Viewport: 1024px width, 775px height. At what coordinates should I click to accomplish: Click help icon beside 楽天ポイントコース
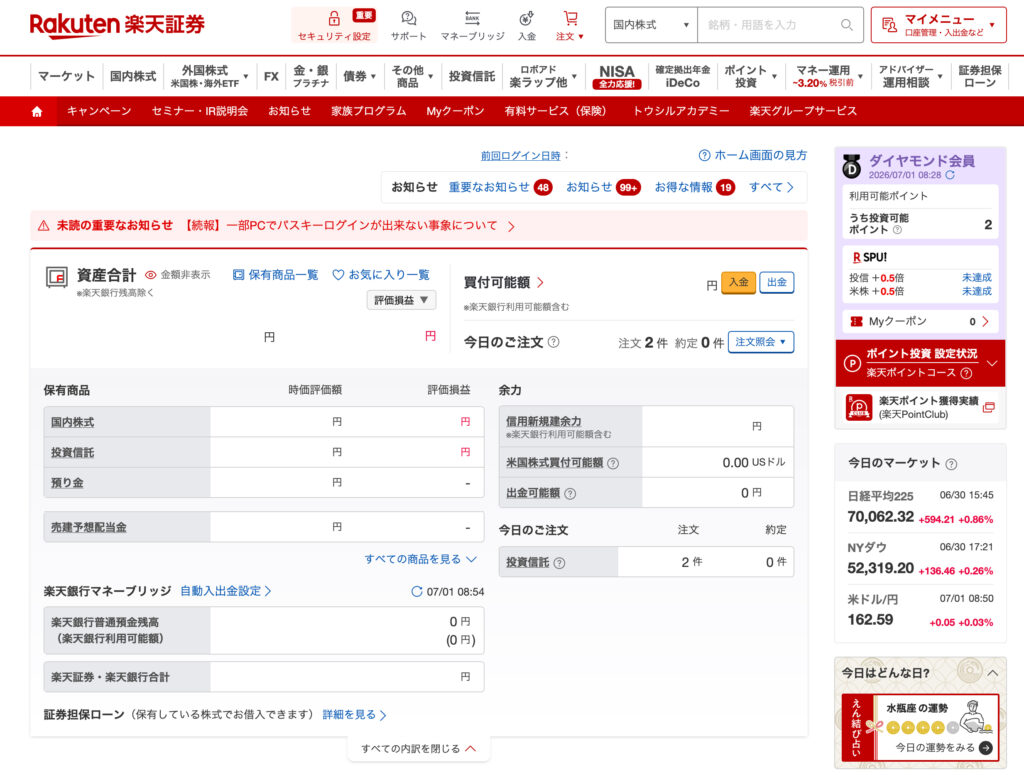click(967, 373)
